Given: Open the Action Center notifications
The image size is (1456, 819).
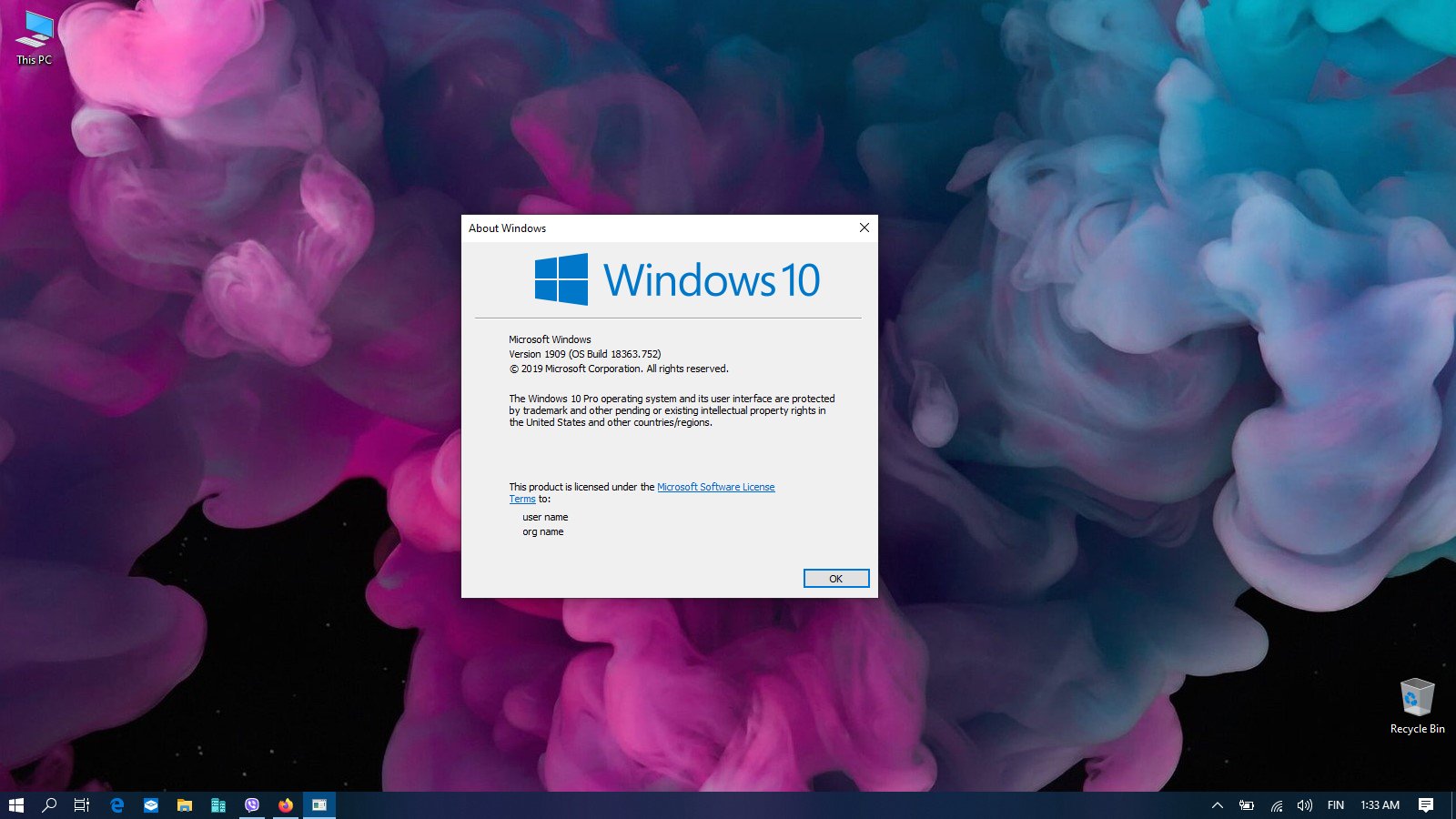Looking at the screenshot, I should [x=1426, y=805].
